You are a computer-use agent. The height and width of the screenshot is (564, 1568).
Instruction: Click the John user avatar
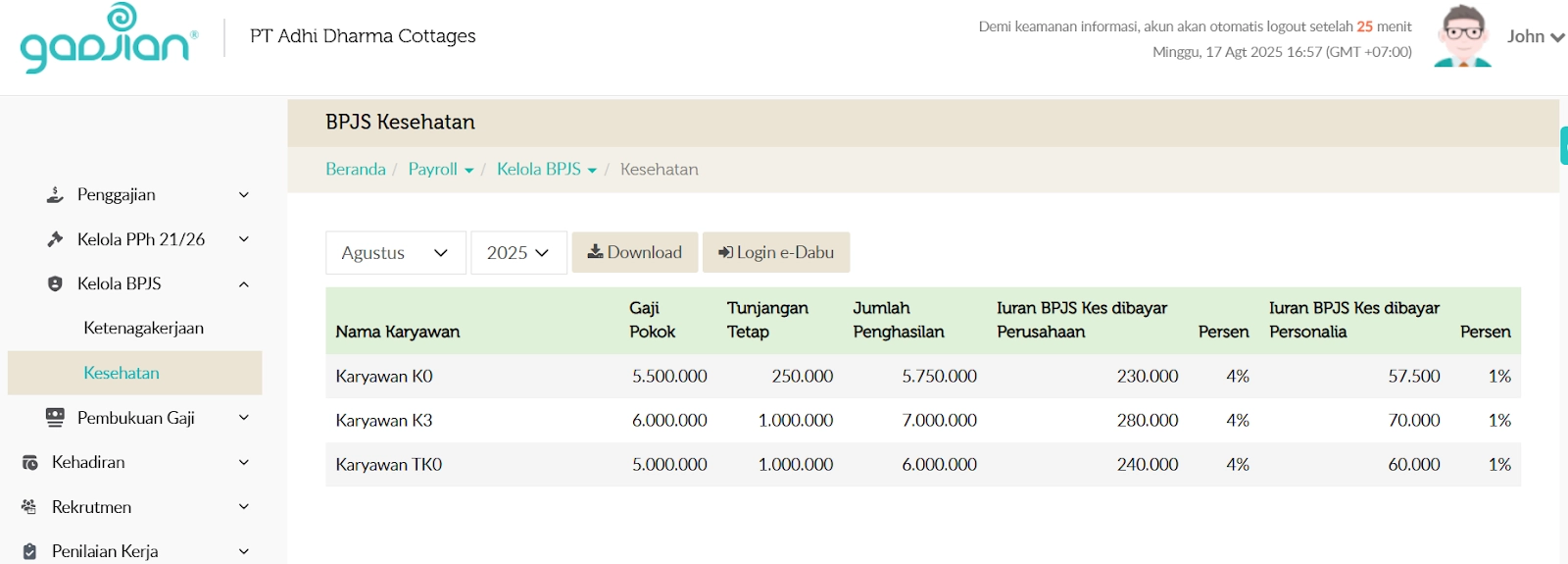1462,36
